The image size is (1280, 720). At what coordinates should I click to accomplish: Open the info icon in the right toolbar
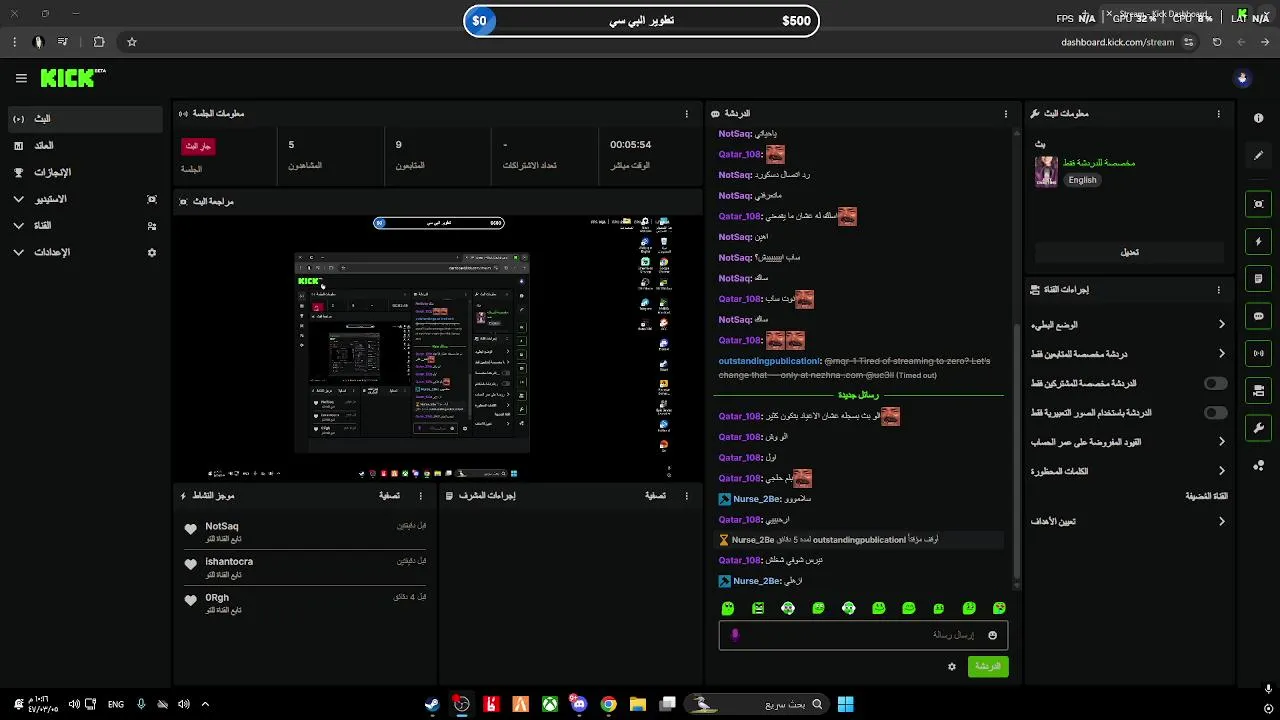(1258, 118)
